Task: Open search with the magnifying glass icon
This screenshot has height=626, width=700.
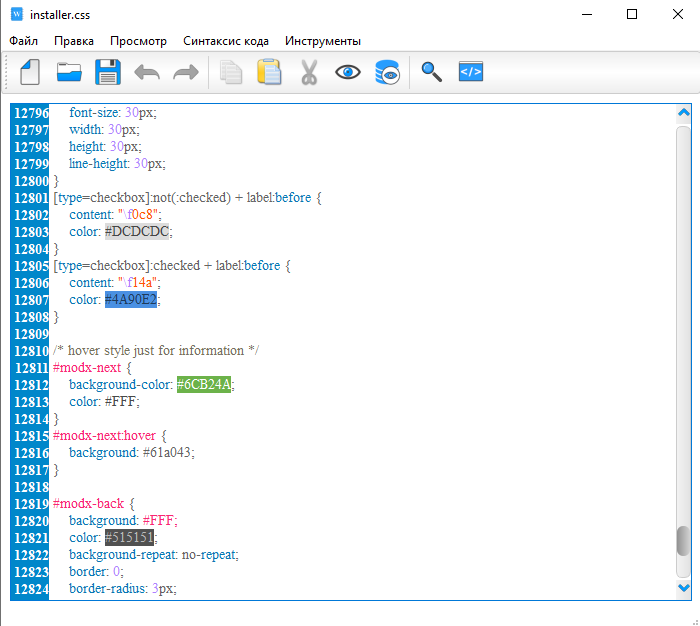Action: [431, 72]
